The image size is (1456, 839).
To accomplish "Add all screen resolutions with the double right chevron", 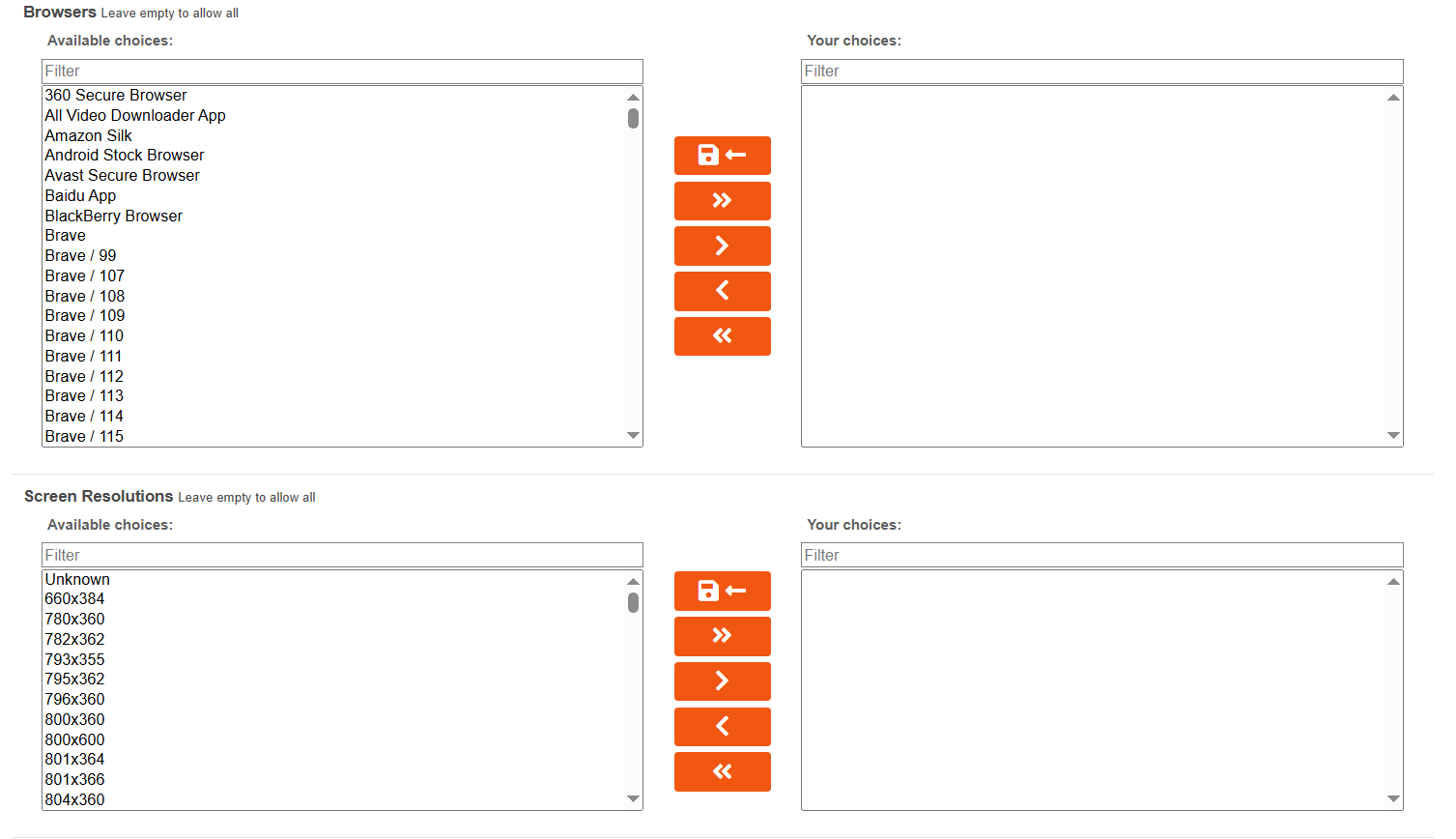I will pyautogui.click(x=722, y=636).
